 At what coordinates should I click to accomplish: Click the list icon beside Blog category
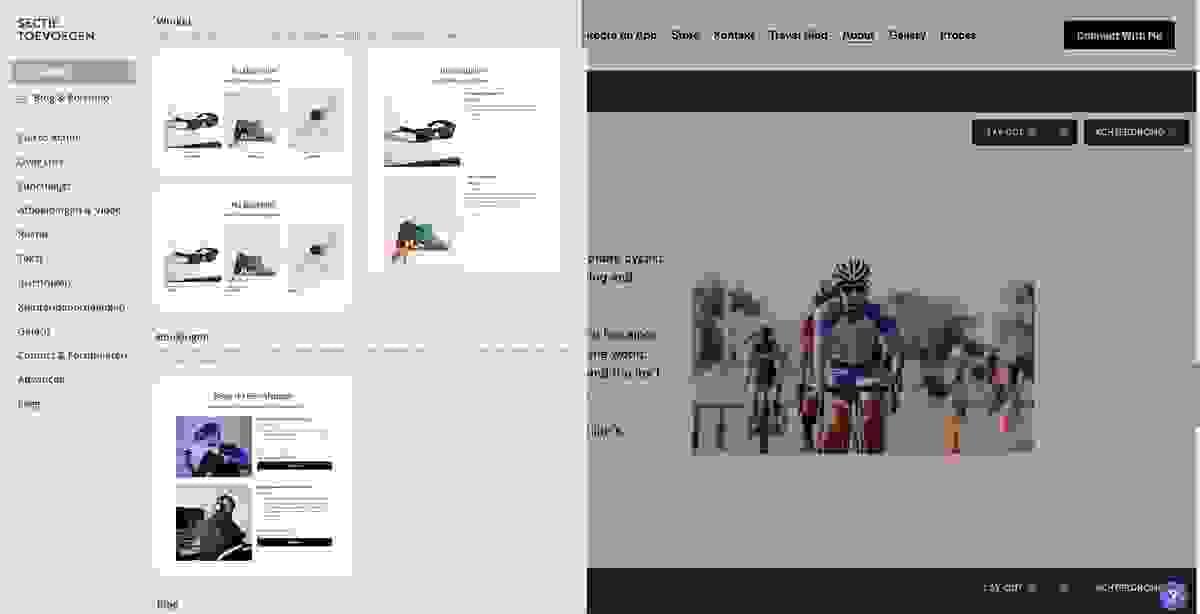pyautogui.click(x=23, y=99)
